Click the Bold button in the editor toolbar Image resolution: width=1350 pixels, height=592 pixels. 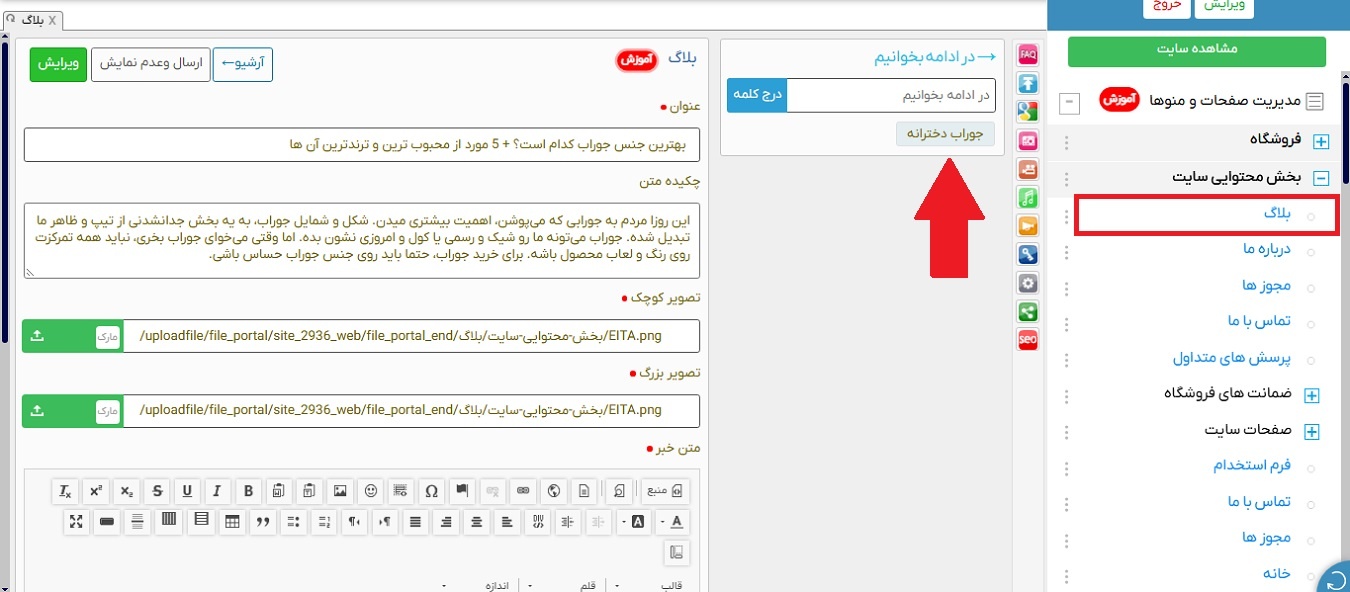(x=248, y=490)
